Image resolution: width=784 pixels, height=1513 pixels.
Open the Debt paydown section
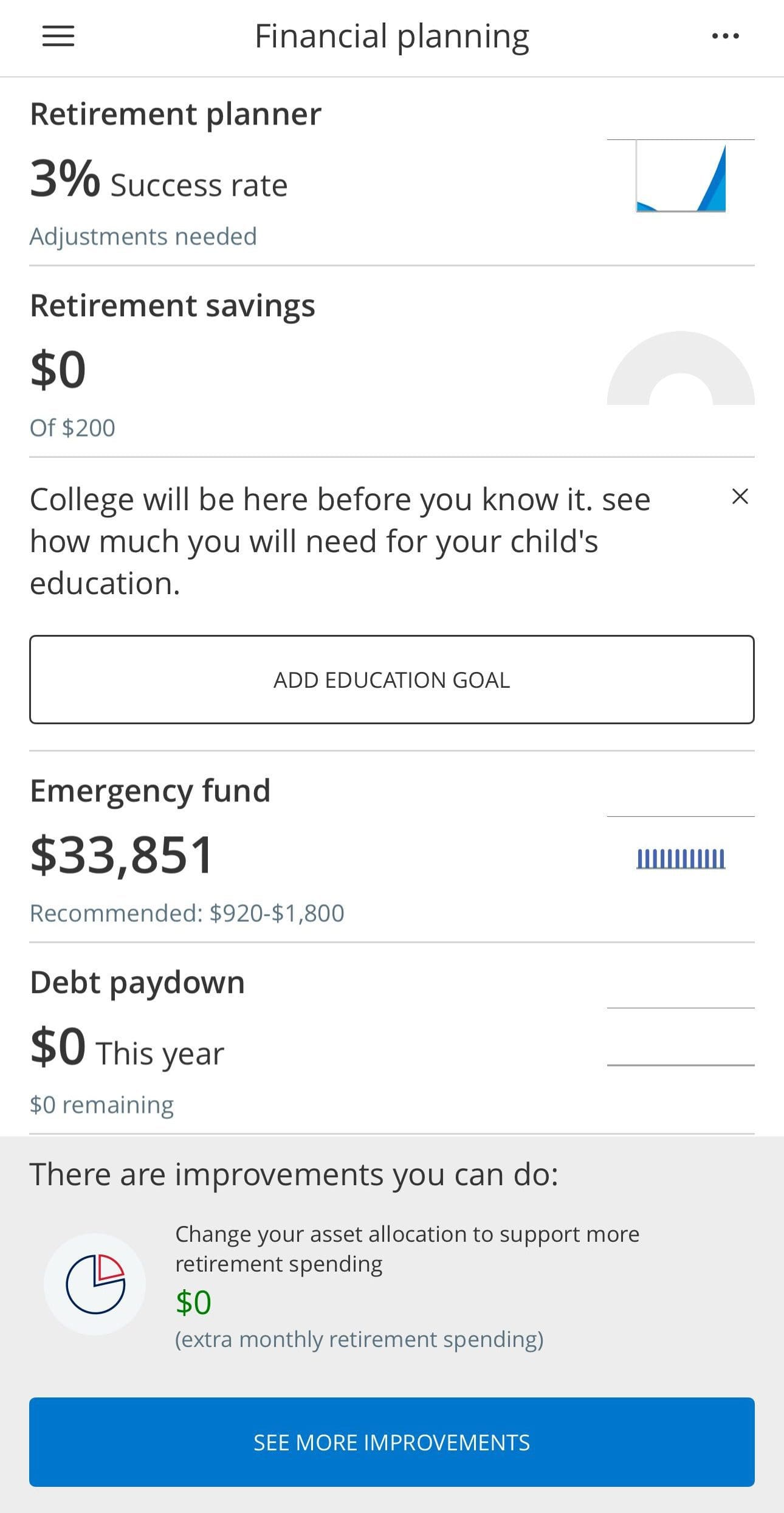392,1039
